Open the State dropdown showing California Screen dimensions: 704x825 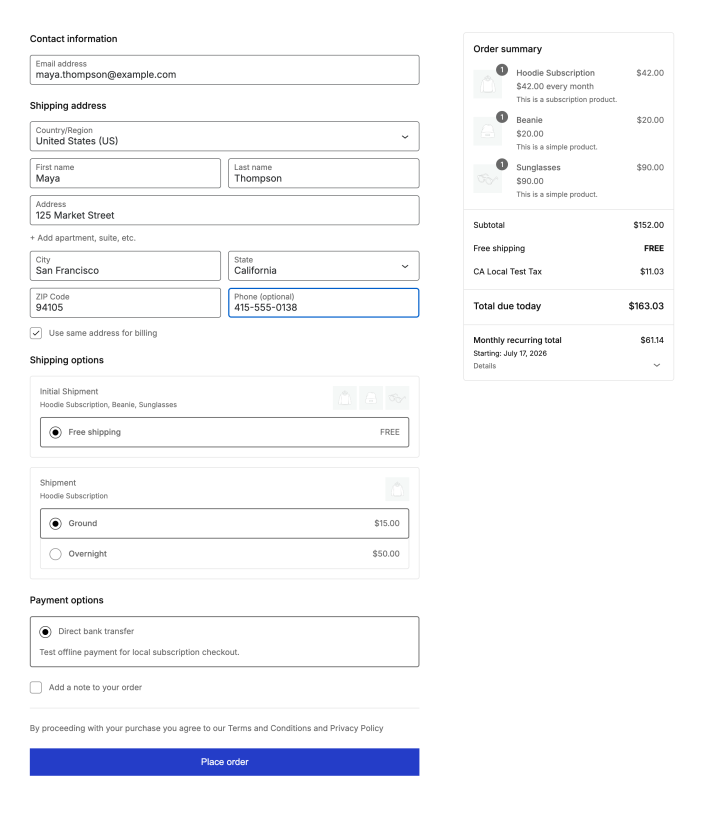pyautogui.click(x=324, y=266)
